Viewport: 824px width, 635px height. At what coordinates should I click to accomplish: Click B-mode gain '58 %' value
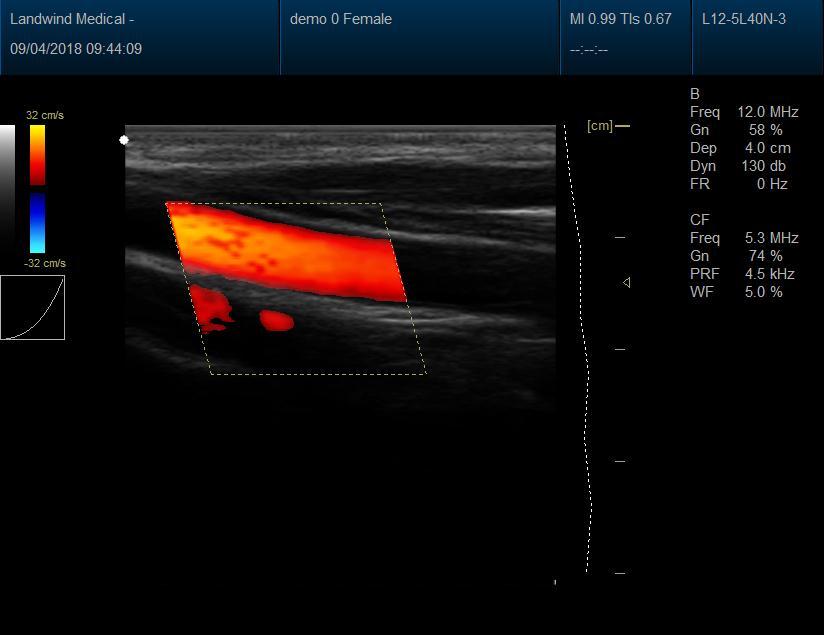point(766,130)
